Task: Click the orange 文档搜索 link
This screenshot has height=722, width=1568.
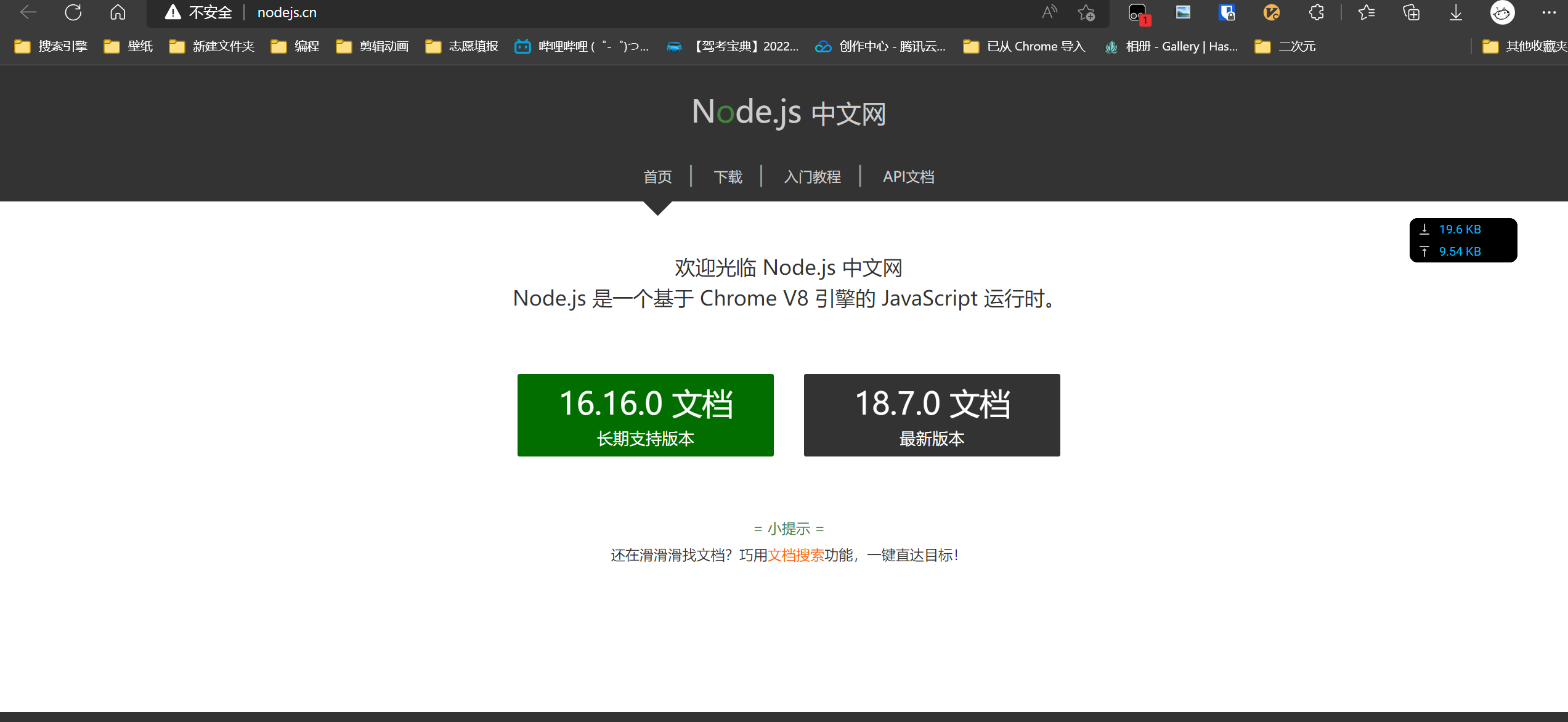Action: pos(795,555)
